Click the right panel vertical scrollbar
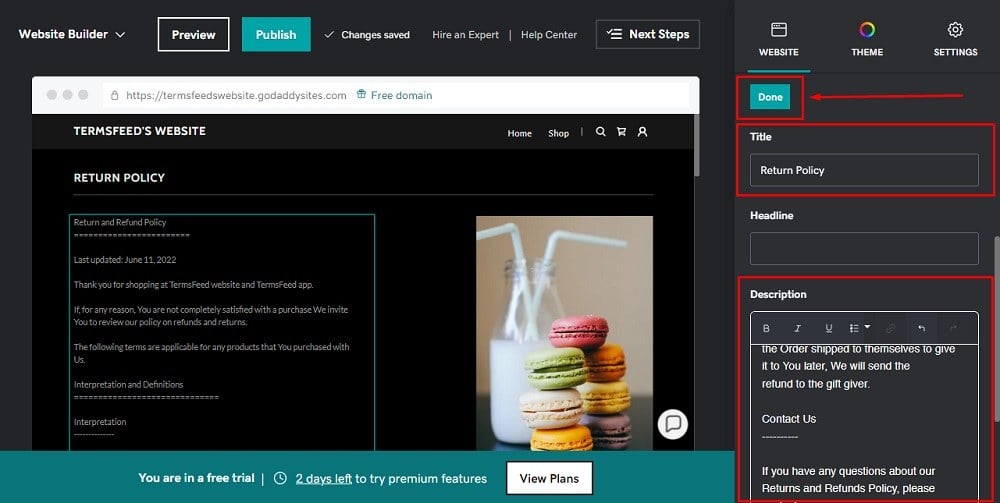1000x503 pixels. click(996, 328)
